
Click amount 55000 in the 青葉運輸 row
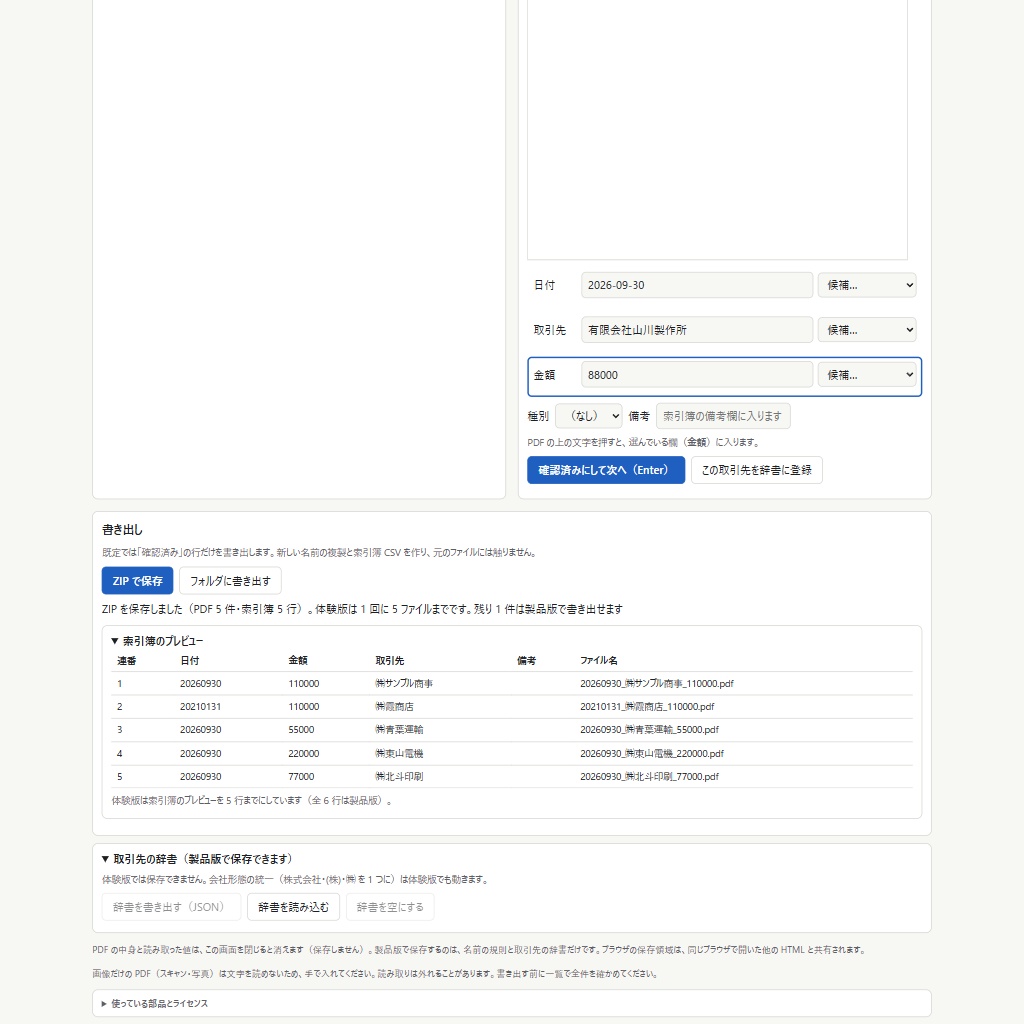click(301, 729)
